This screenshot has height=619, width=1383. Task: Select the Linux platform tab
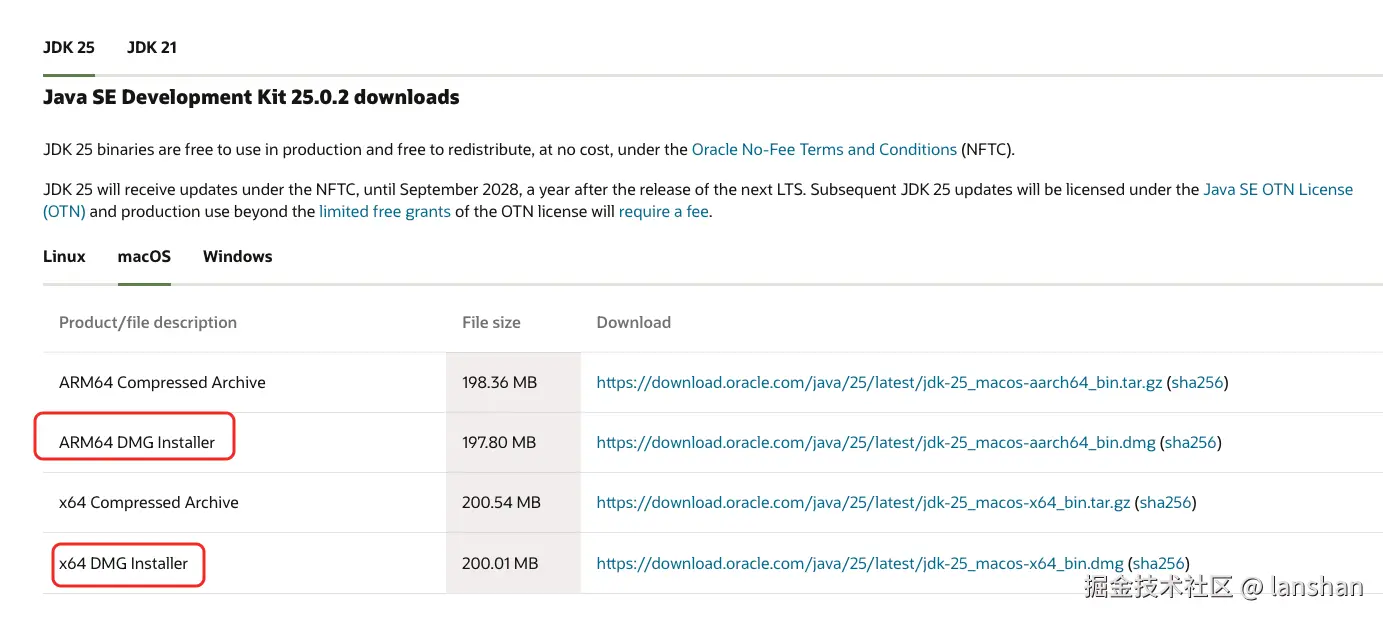pos(64,257)
